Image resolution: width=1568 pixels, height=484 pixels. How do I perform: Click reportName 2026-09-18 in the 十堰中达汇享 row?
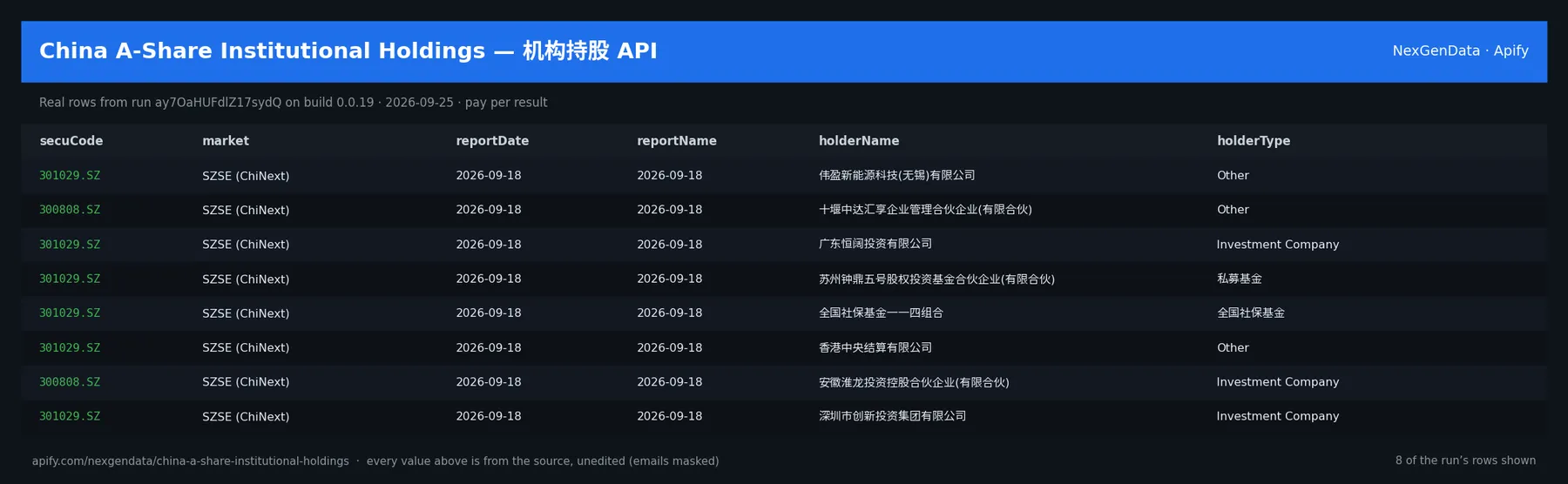[x=670, y=210]
